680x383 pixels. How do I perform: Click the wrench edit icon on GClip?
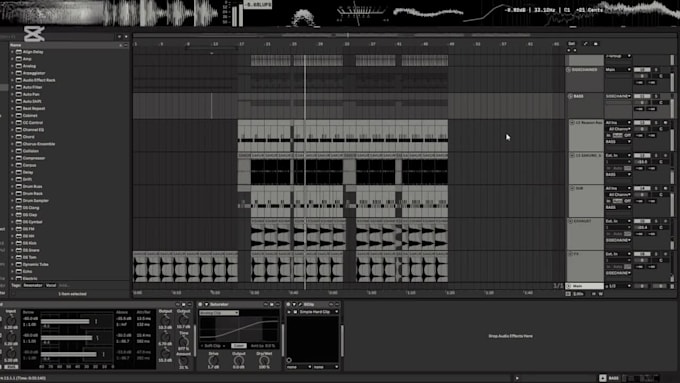[x=300, y=304]
